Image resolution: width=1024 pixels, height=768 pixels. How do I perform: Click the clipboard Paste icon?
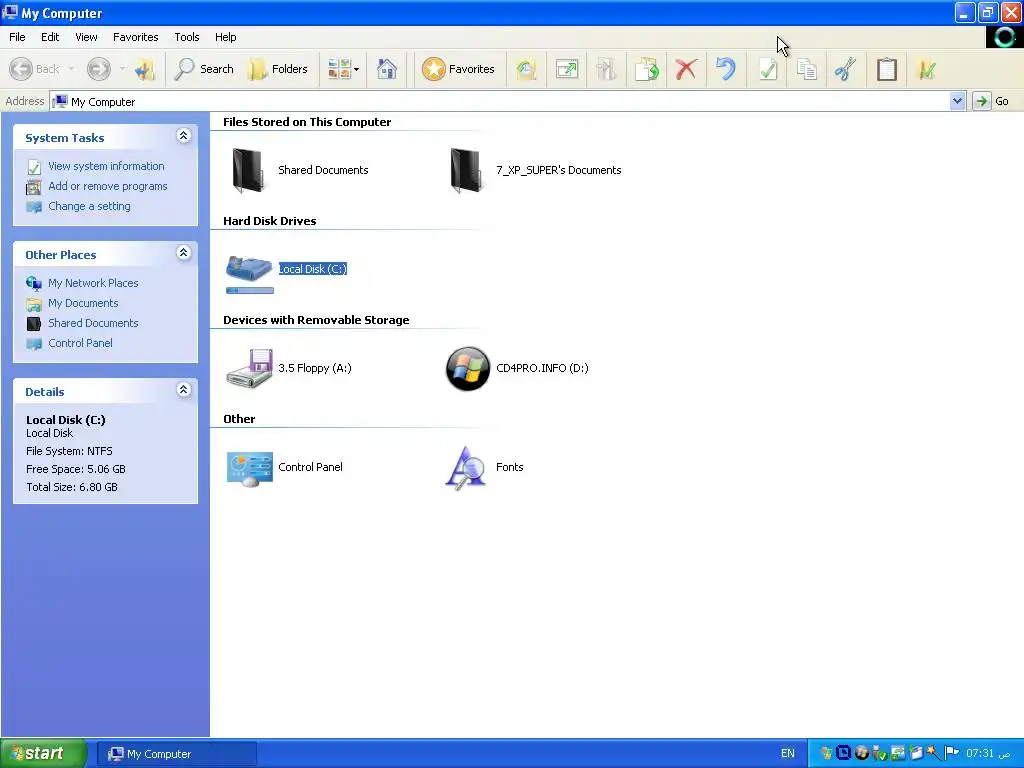[x=887, y=69]
